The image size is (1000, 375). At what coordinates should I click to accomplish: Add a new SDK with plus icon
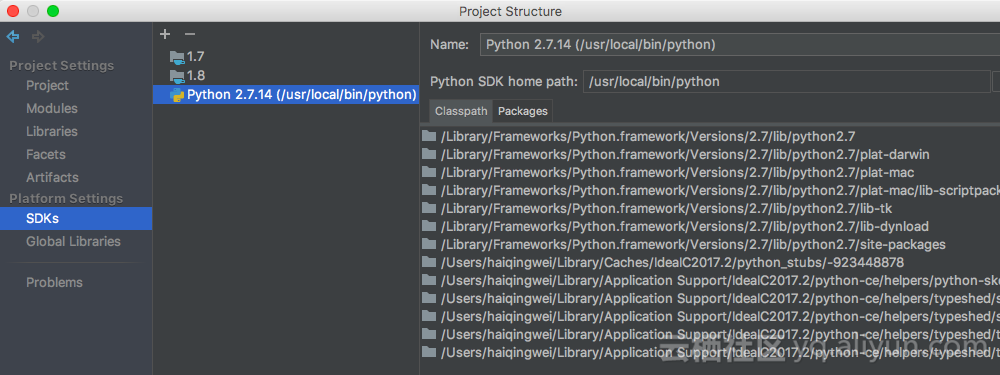click(x=165, y=34)
